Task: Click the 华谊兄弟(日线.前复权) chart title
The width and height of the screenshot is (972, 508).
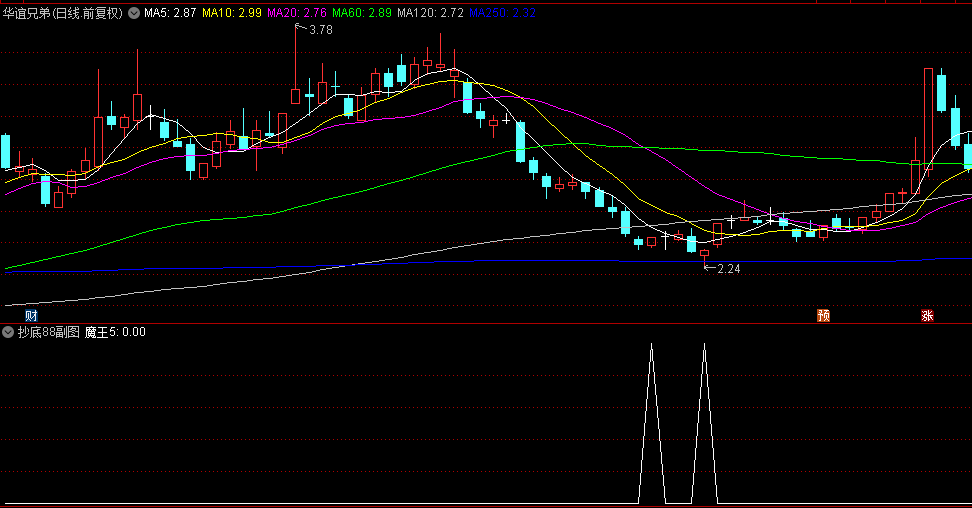Action: (63, 13)
